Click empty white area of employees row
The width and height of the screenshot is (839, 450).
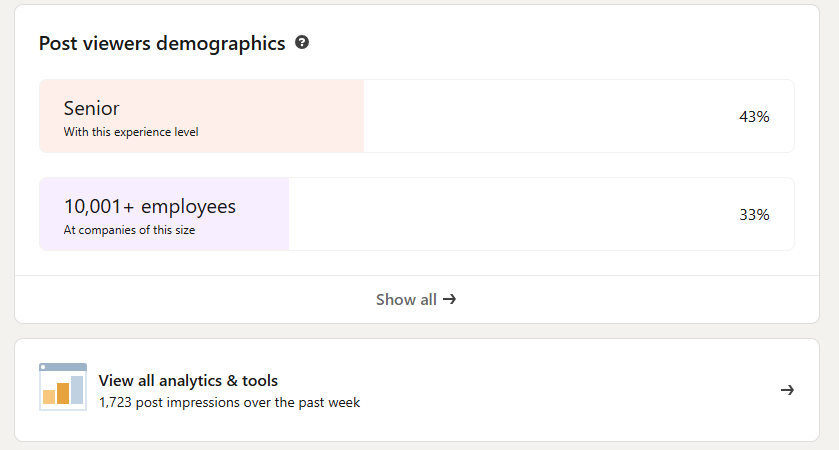508,214
